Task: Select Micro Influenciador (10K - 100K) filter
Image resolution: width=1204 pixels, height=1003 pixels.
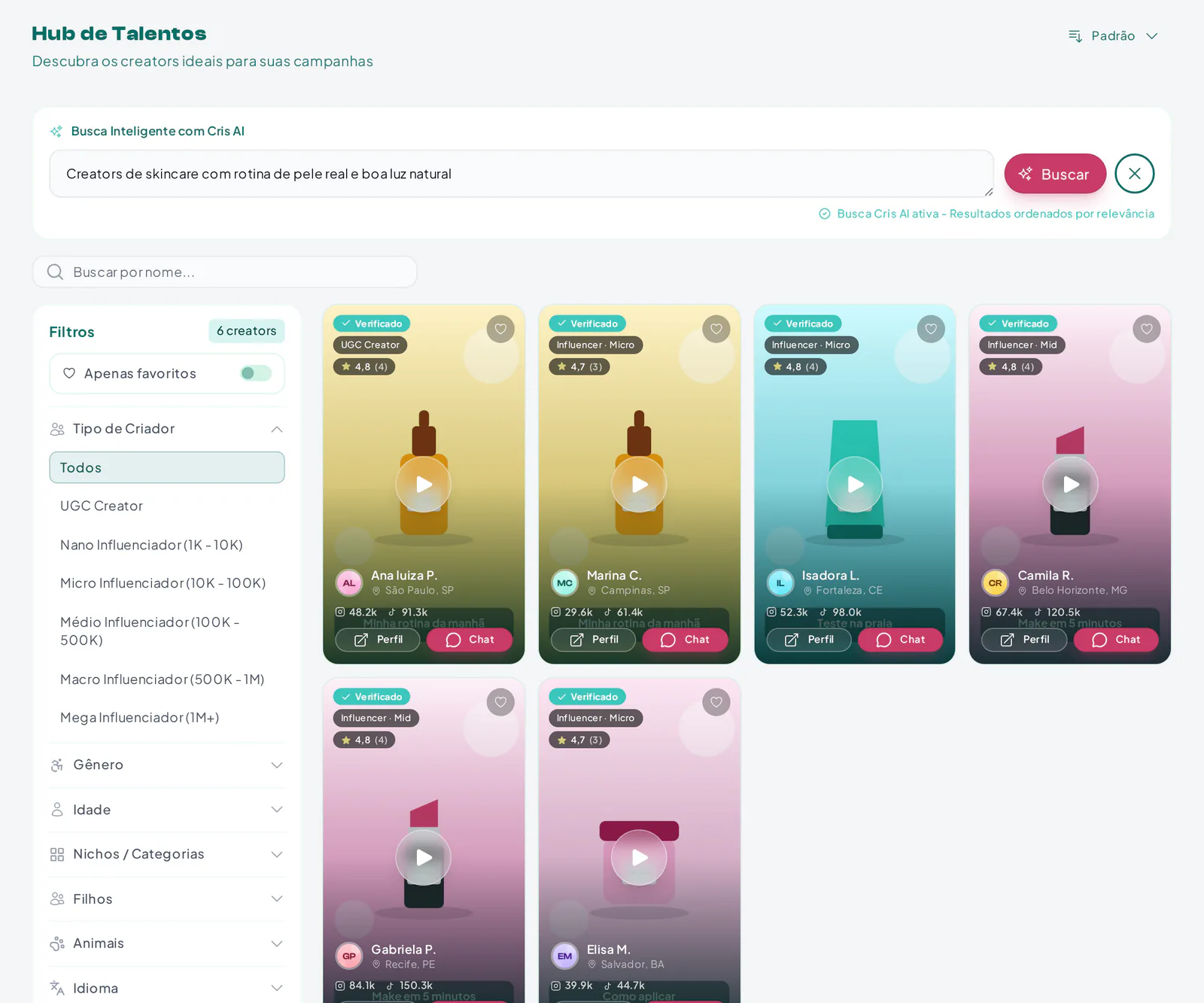Action: pyautogui.click(x=167, y=583)
